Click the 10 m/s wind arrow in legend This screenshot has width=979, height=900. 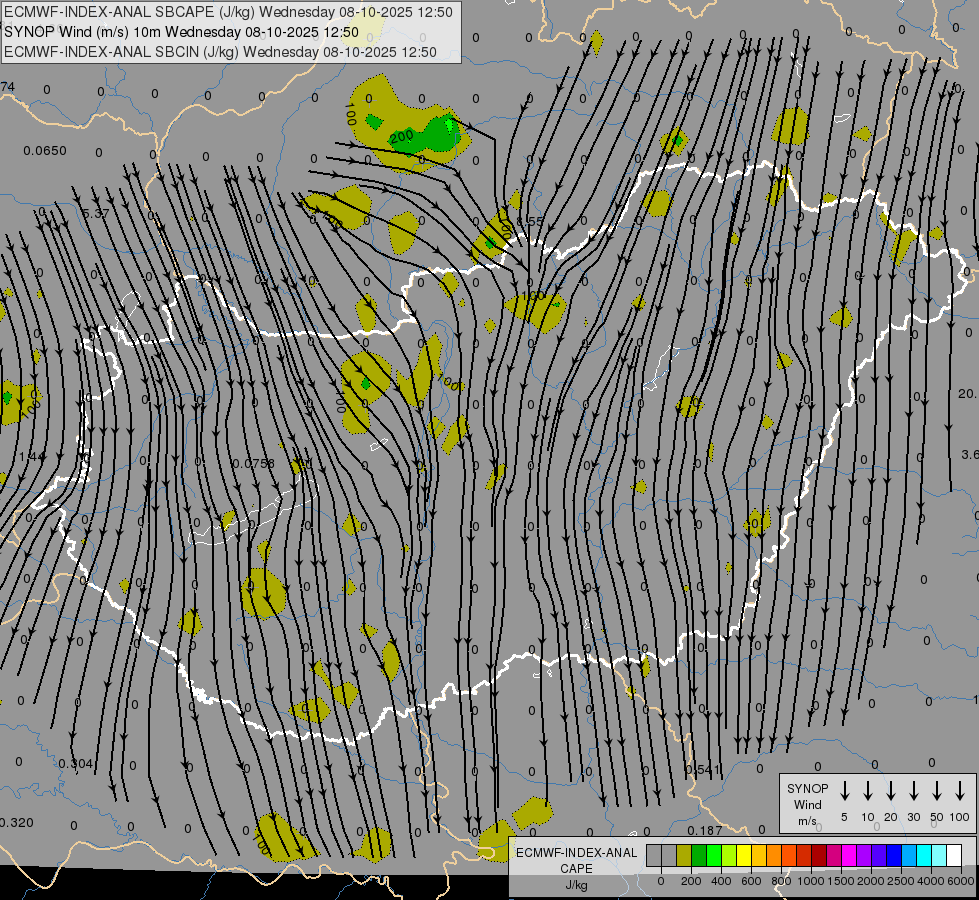(x=868, y=791)
